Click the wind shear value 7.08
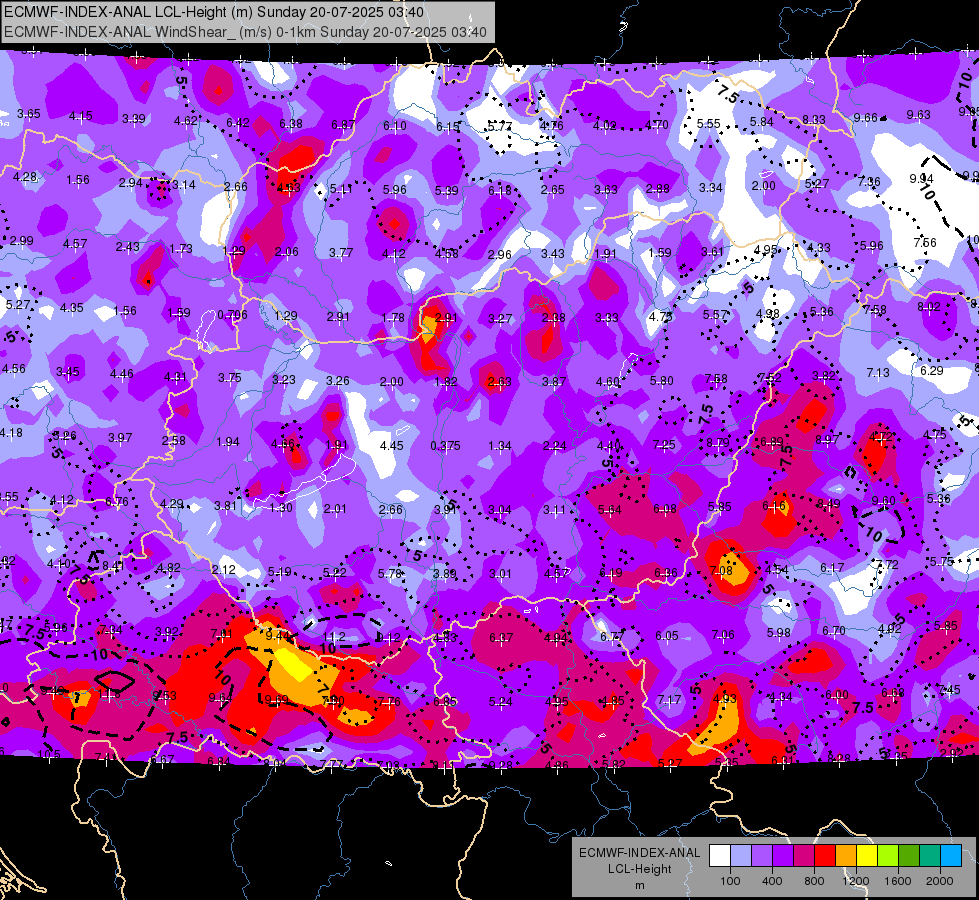This screenshot has height=900, width=979. [721, 570]
